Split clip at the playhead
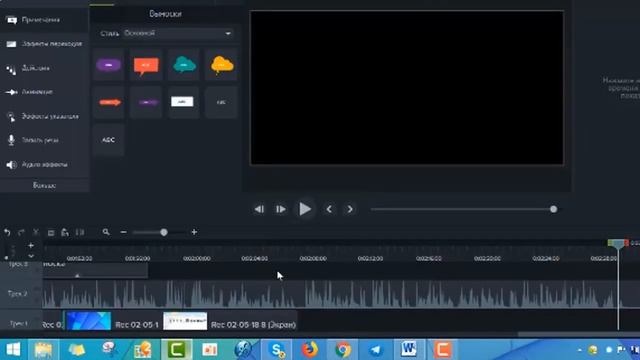This screenshot has width=640, height=360. click(x=80, y=232)
